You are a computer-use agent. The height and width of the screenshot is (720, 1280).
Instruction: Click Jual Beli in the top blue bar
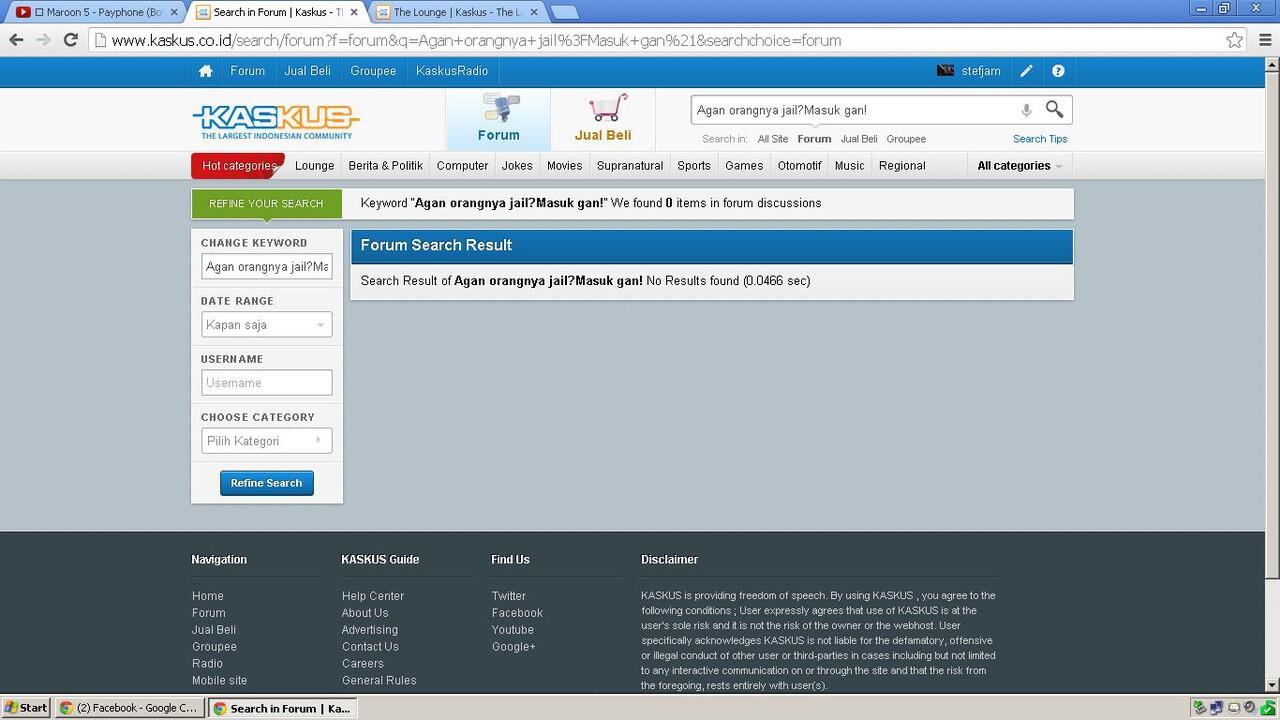point(307,71)
